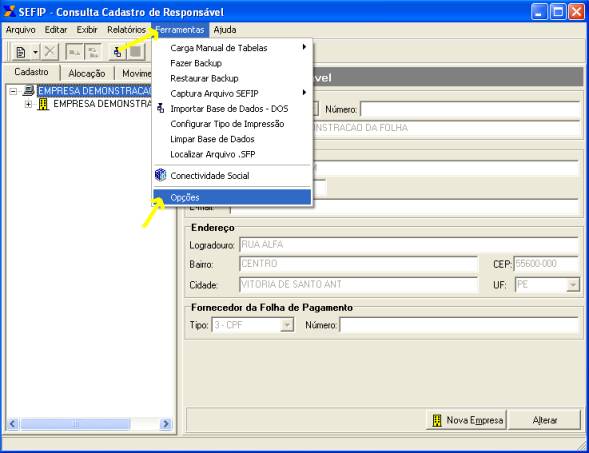Collapse the root EMPRESA DEMONSTRACAO tree node
Screen dimensions: 589x453
pyautogui.click(x=13, y=91)
